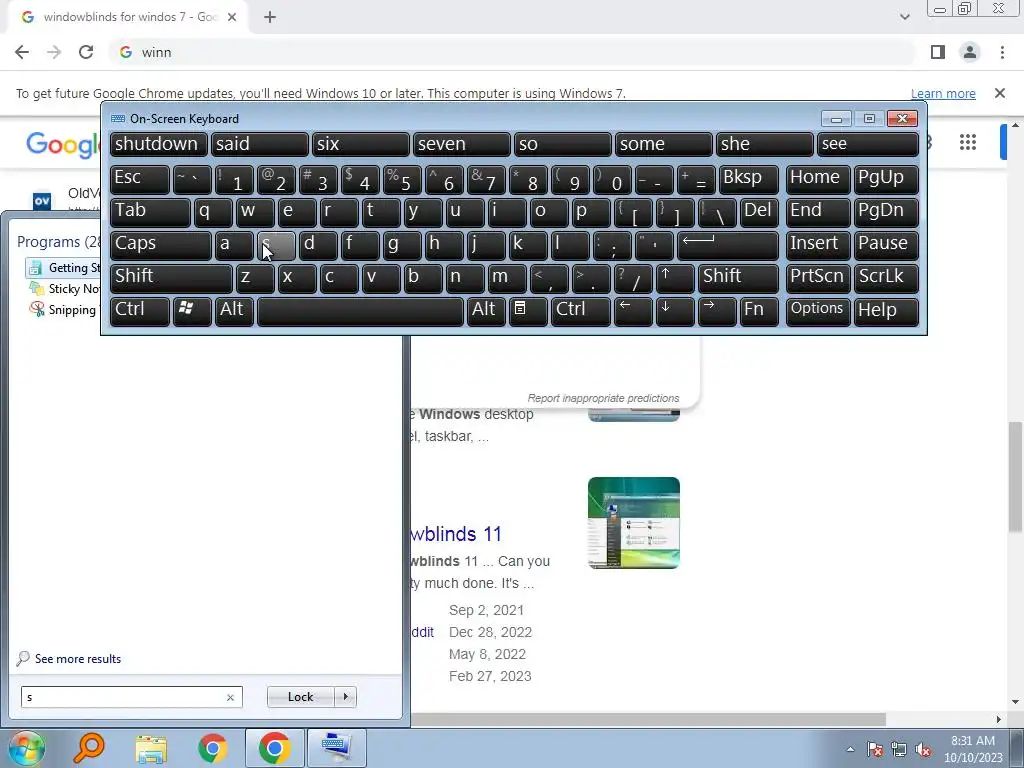
Task: Click the horizontal page scrollbar
Action: [648, 719]
